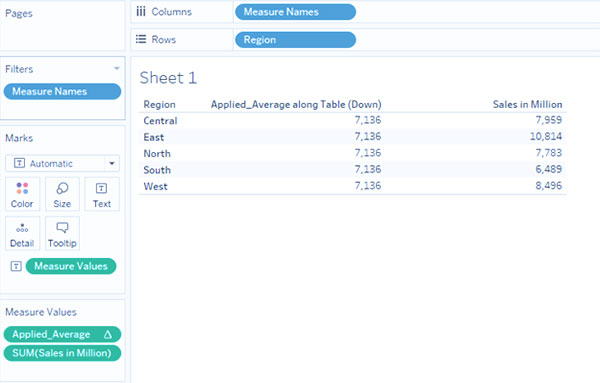Viewport: 600px width, 383px height.
Task: Click the delta icon on Applied_Average pill
Action: coord(108,334)
